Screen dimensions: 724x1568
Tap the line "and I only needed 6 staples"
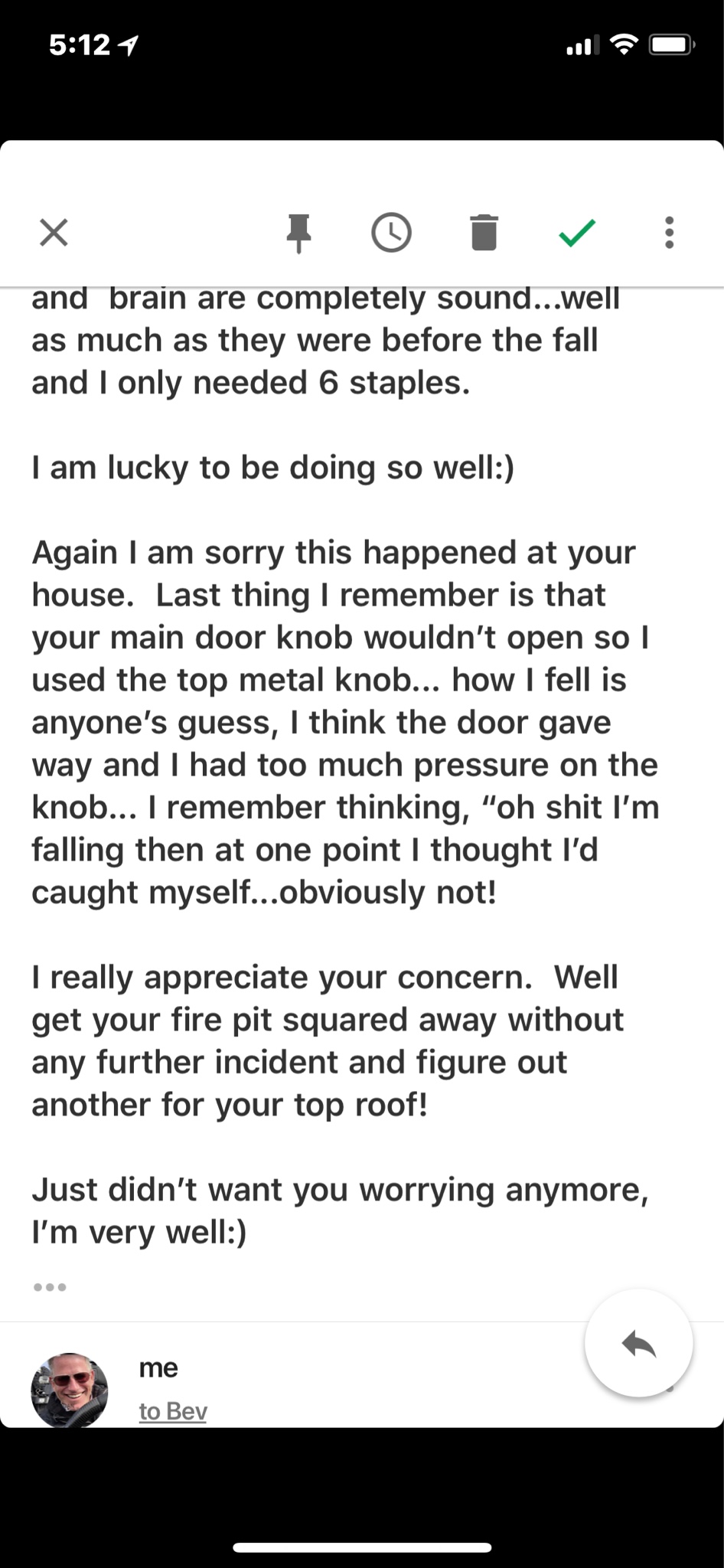click(251, 382)
